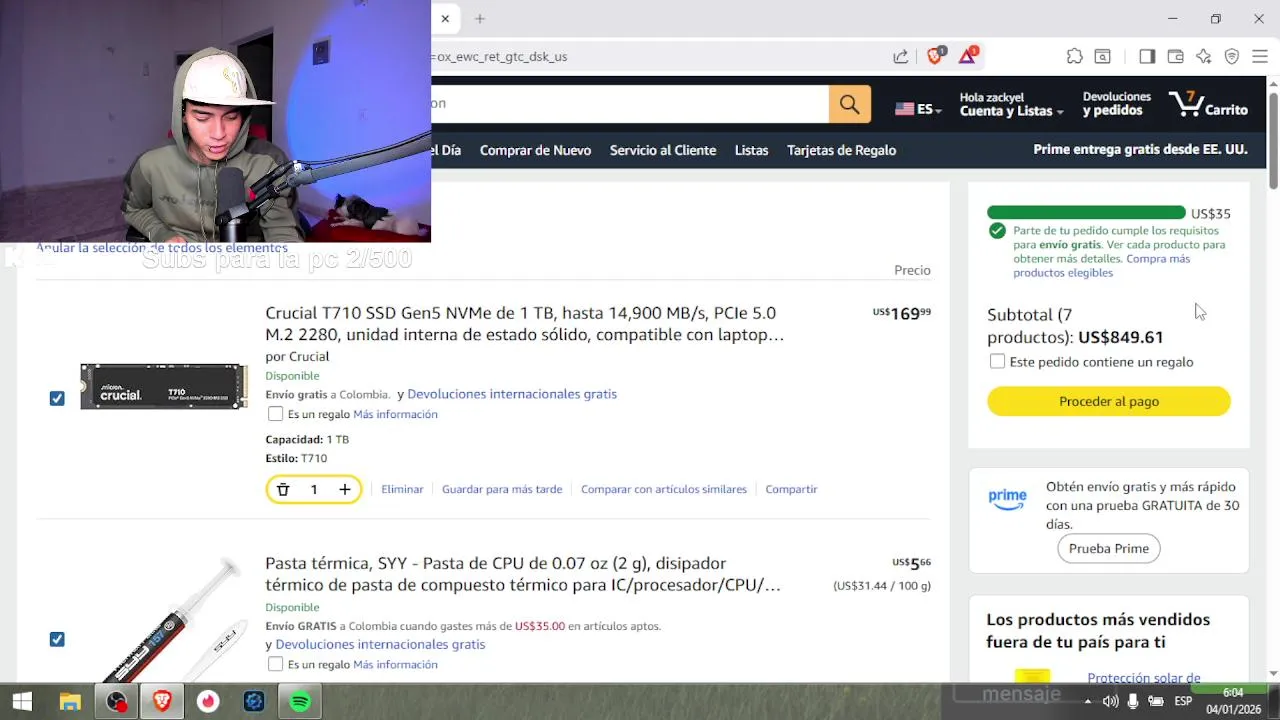Uncheck the Crucial T710 SSD selection checkbox
Viewport: 1280px width, 720px height.
[x=57, y=398]
